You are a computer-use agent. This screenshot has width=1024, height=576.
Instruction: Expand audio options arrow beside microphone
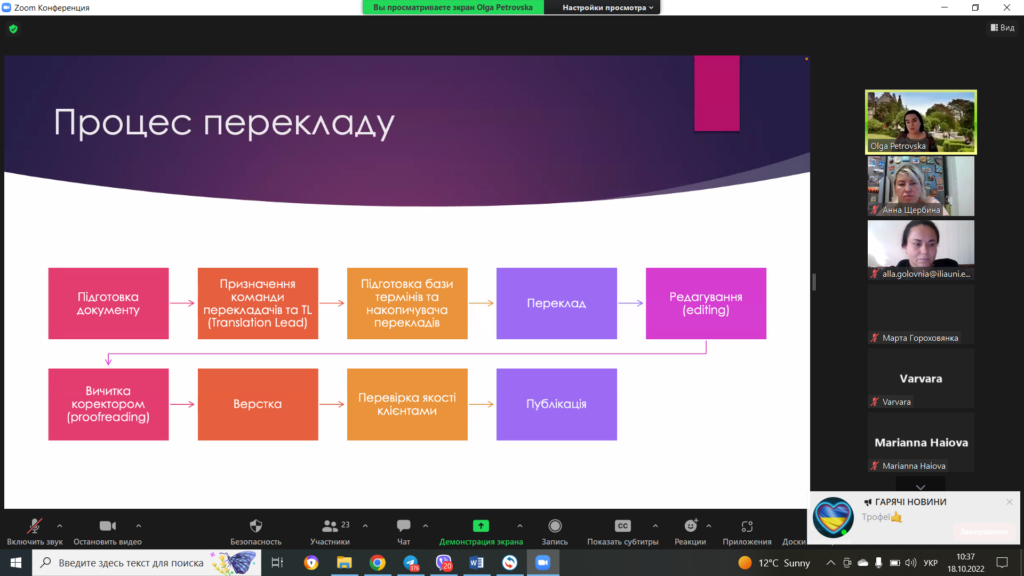coord(60,525)
